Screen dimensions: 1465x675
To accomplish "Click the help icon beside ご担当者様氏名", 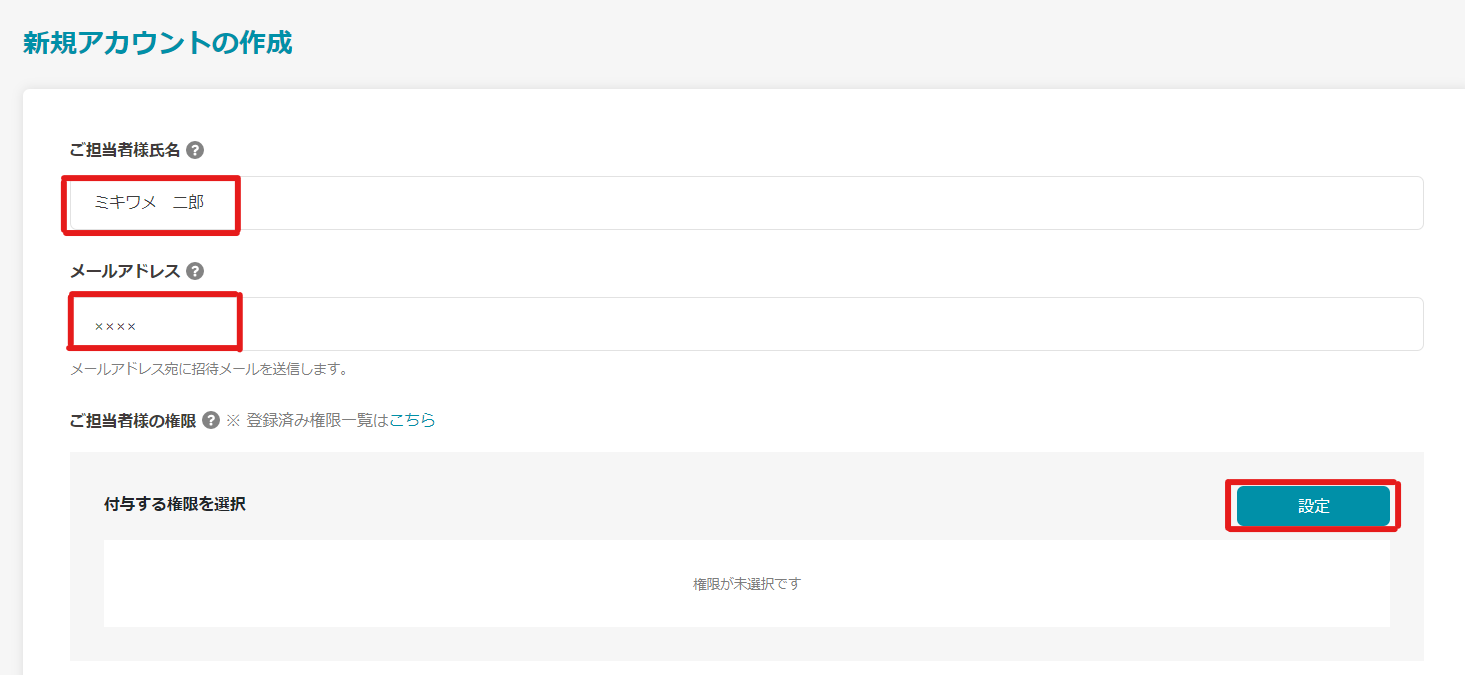I will [x=195, y=150].
